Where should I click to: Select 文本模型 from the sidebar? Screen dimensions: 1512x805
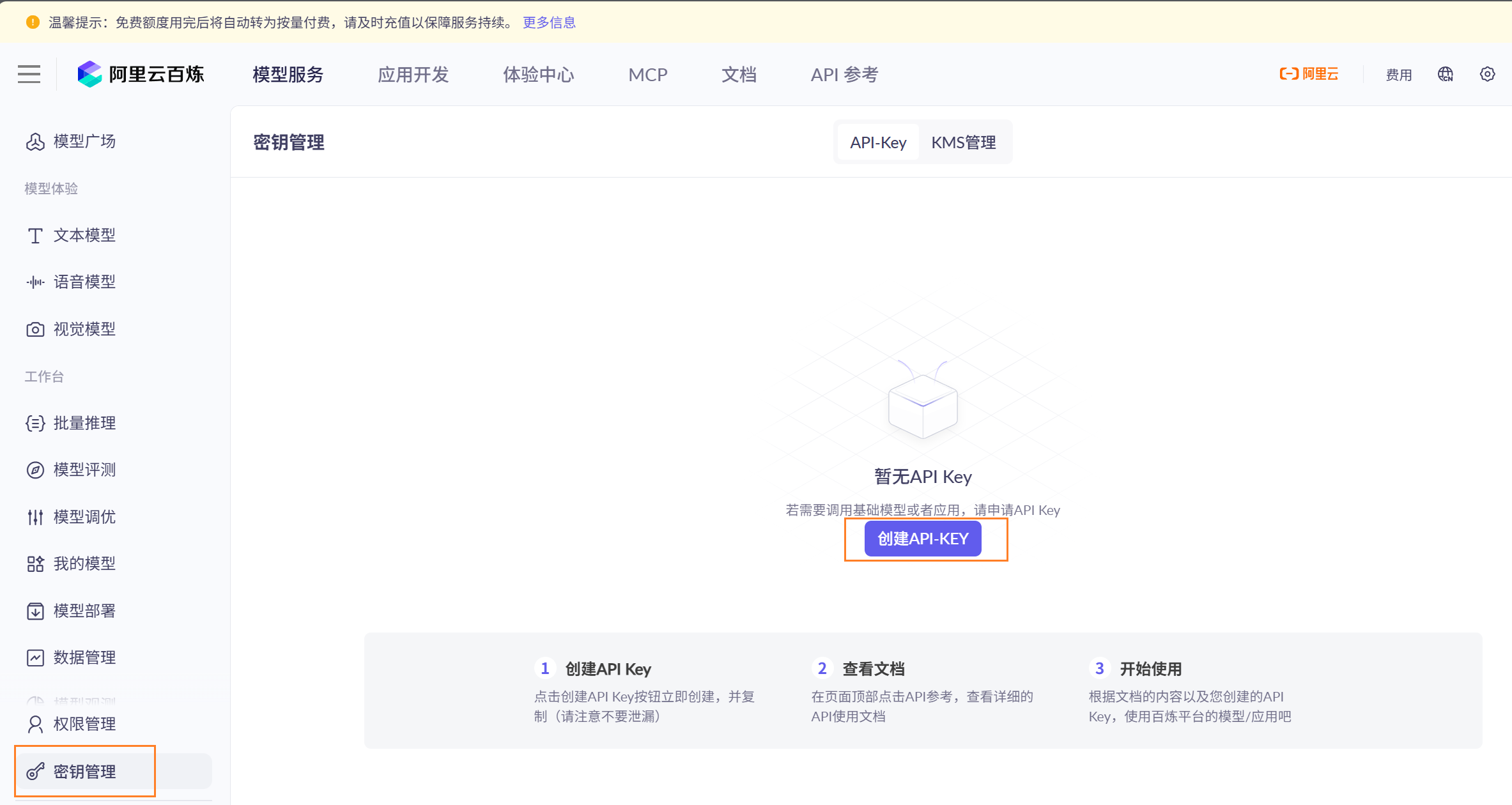(84, 235)
